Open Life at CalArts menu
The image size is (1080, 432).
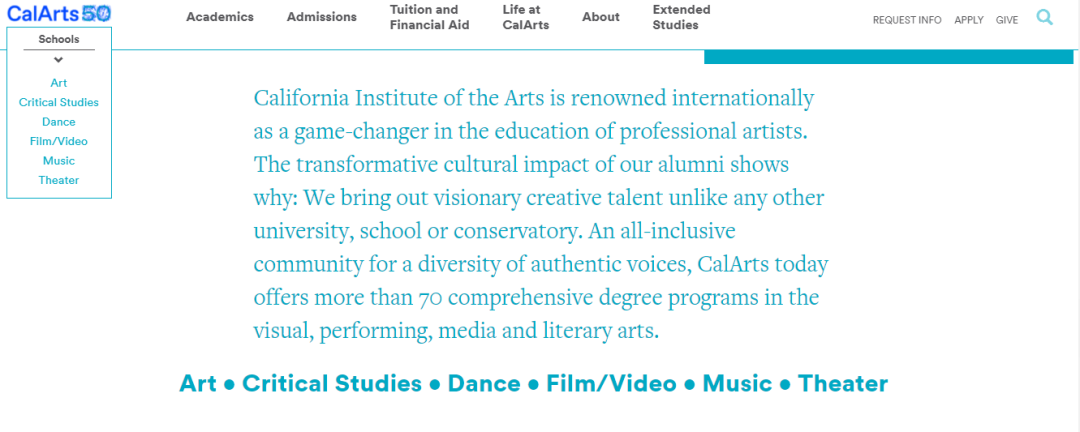pos(526,17)
